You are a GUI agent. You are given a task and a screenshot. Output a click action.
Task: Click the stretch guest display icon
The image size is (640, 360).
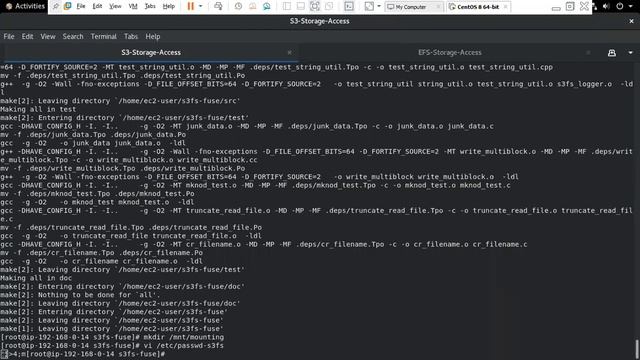click(369, 7)
